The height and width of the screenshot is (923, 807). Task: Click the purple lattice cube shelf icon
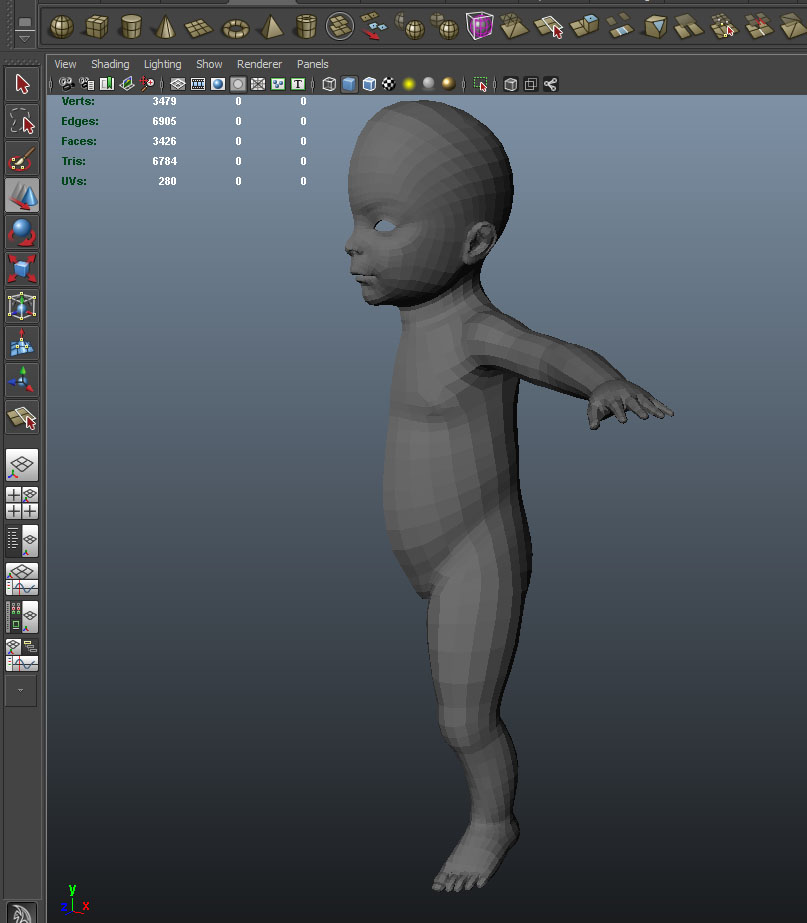click(480, 26)
